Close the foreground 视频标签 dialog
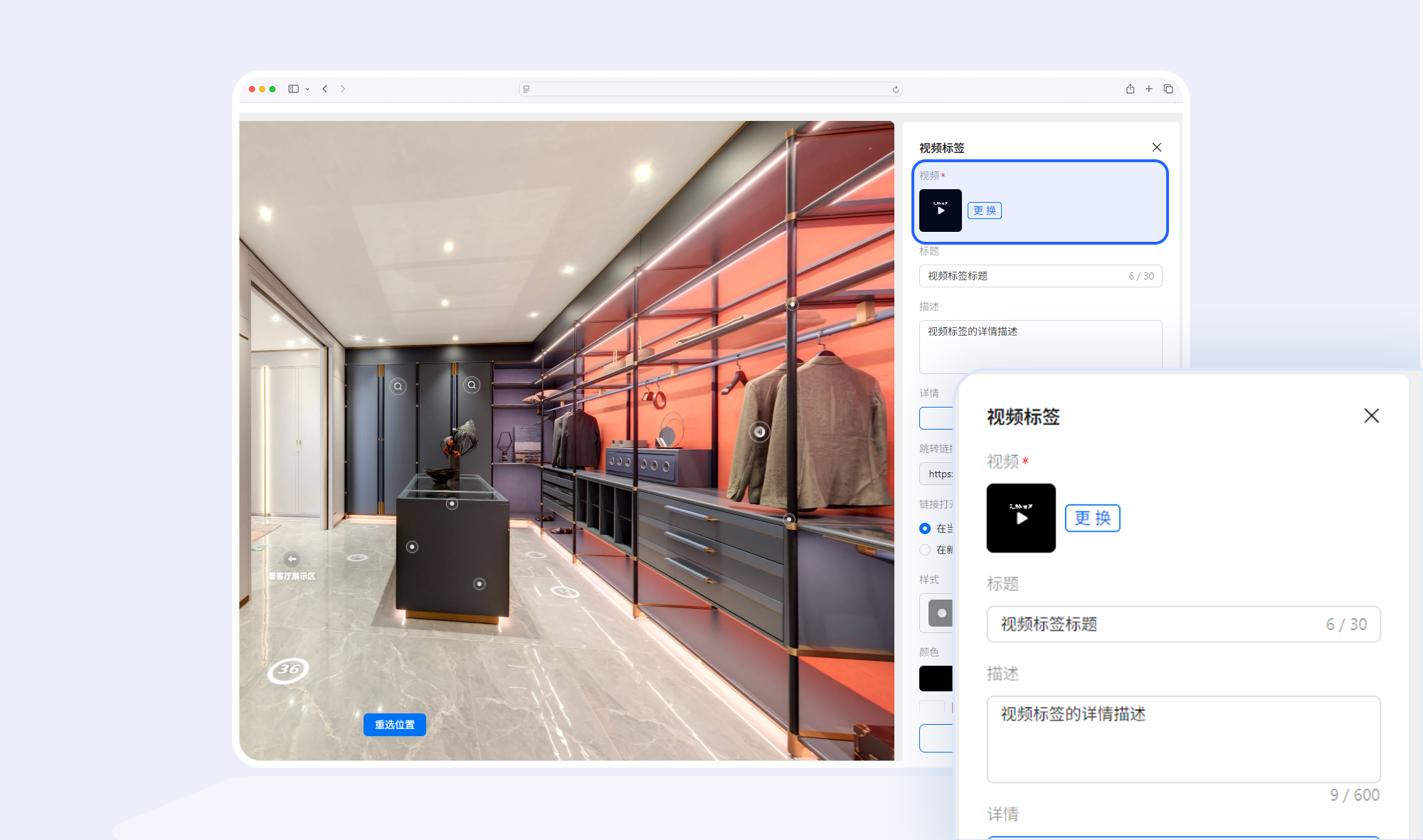Screen dimensions: 1423x840 [1372, 415]
